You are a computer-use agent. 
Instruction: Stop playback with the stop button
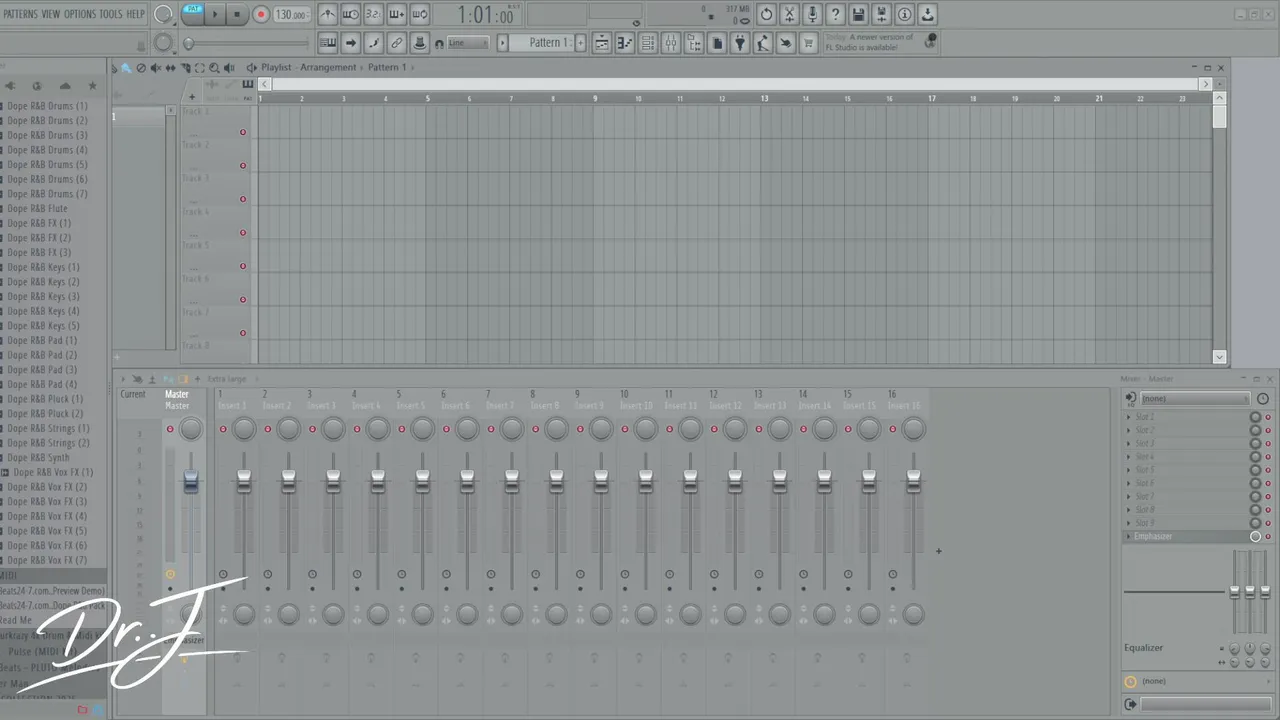point(237,14)
